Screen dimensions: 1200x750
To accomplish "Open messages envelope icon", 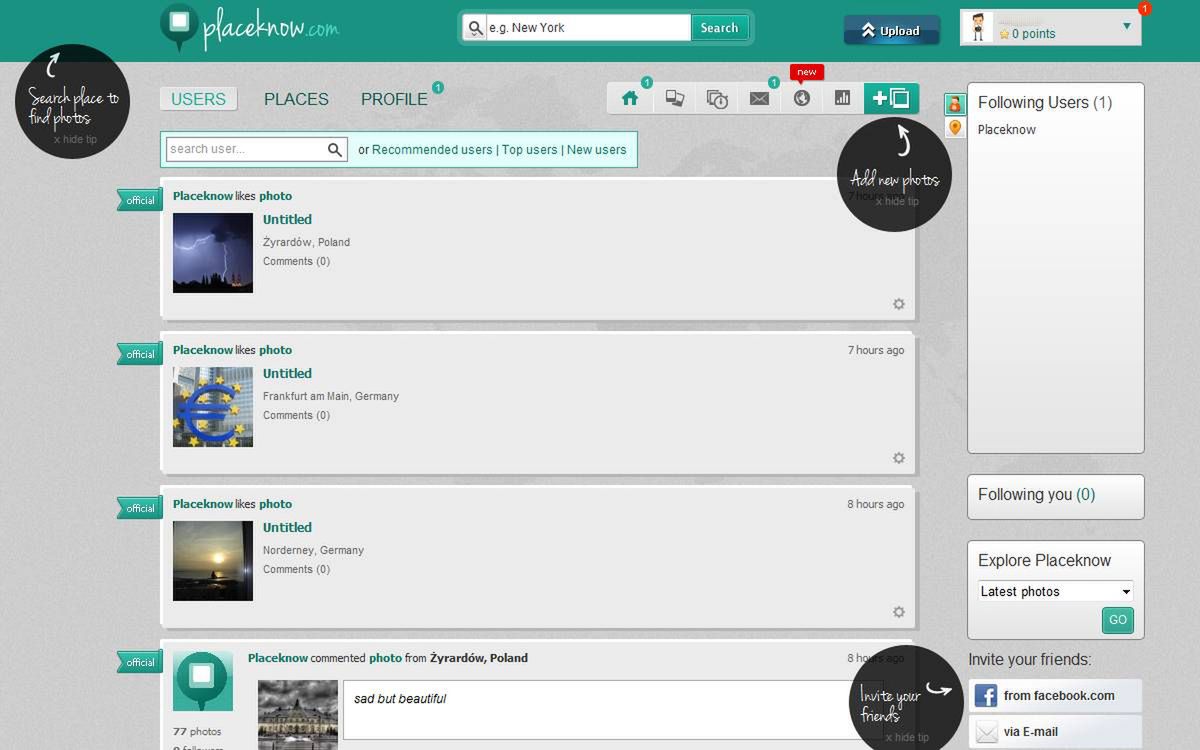I will pos(759,98).
